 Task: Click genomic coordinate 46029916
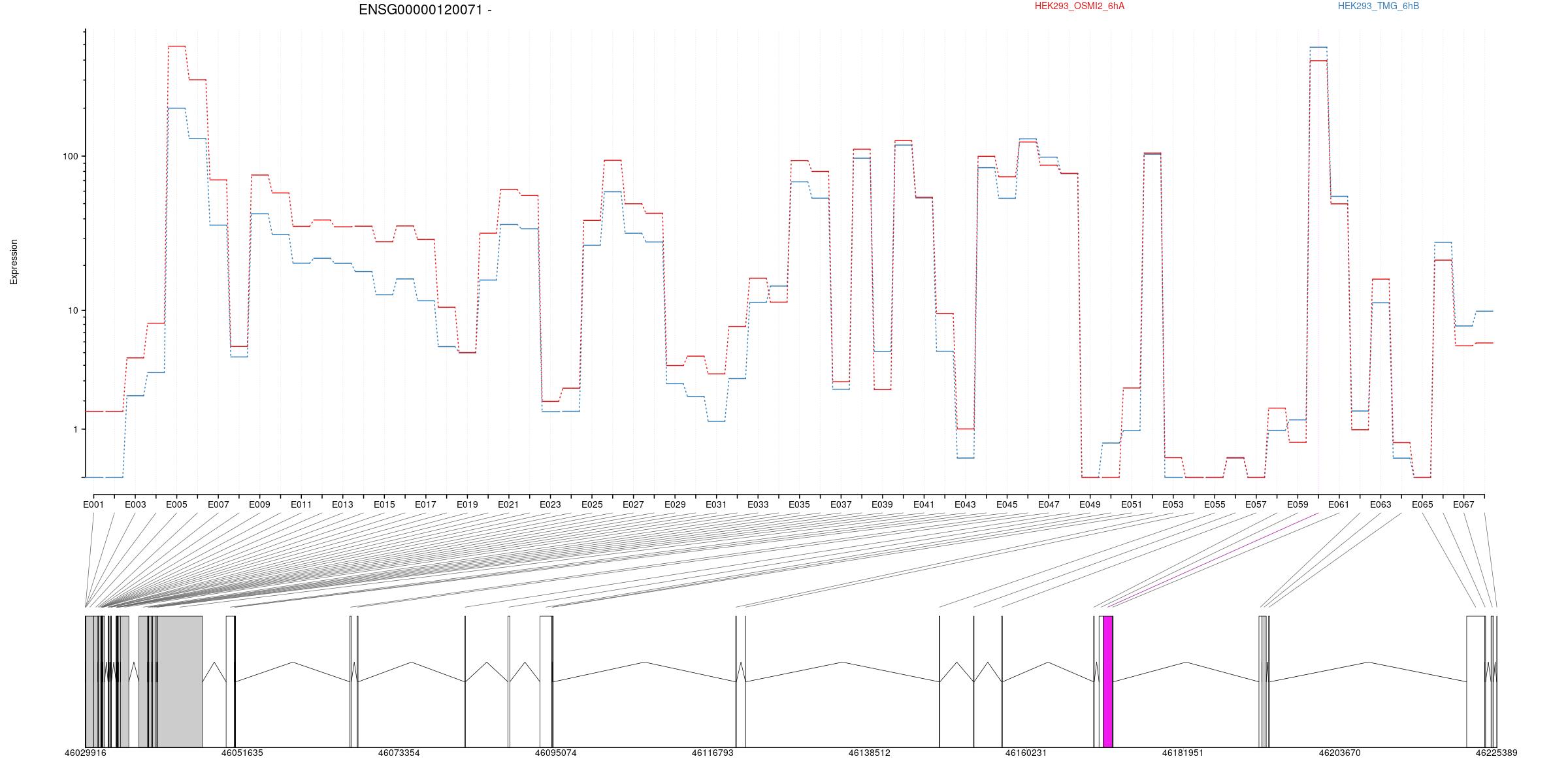pos(86,753)
